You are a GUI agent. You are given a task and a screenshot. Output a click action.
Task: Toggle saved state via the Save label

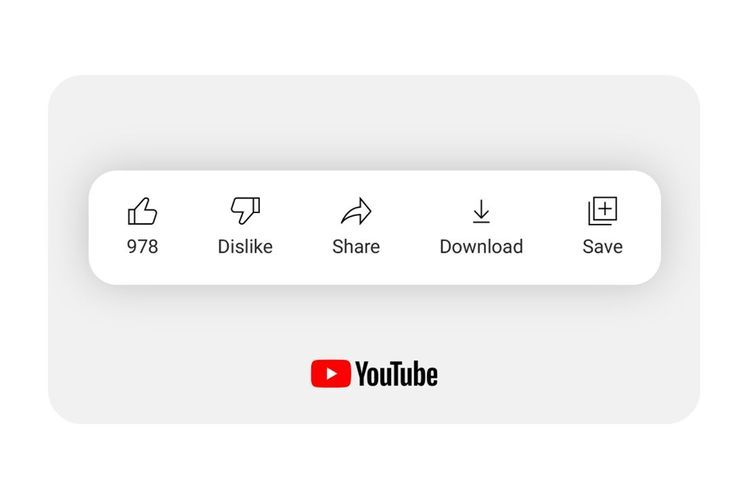pyautogui.click(x=603, y=247)
